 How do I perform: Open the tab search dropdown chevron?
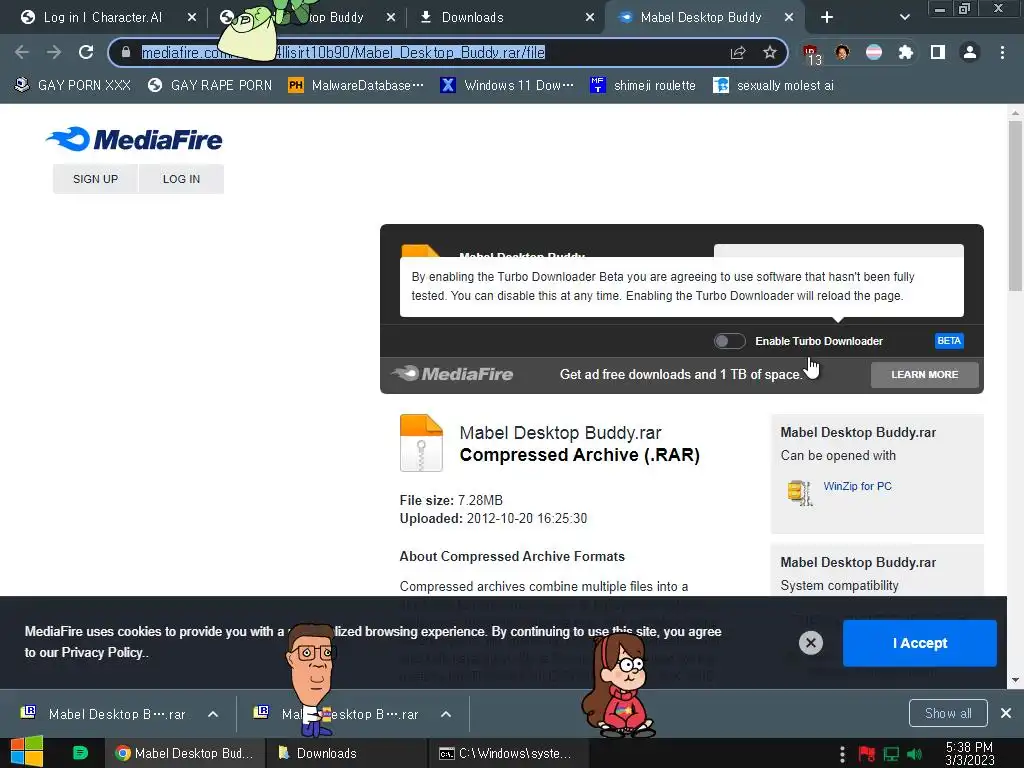tap(904, 17)
